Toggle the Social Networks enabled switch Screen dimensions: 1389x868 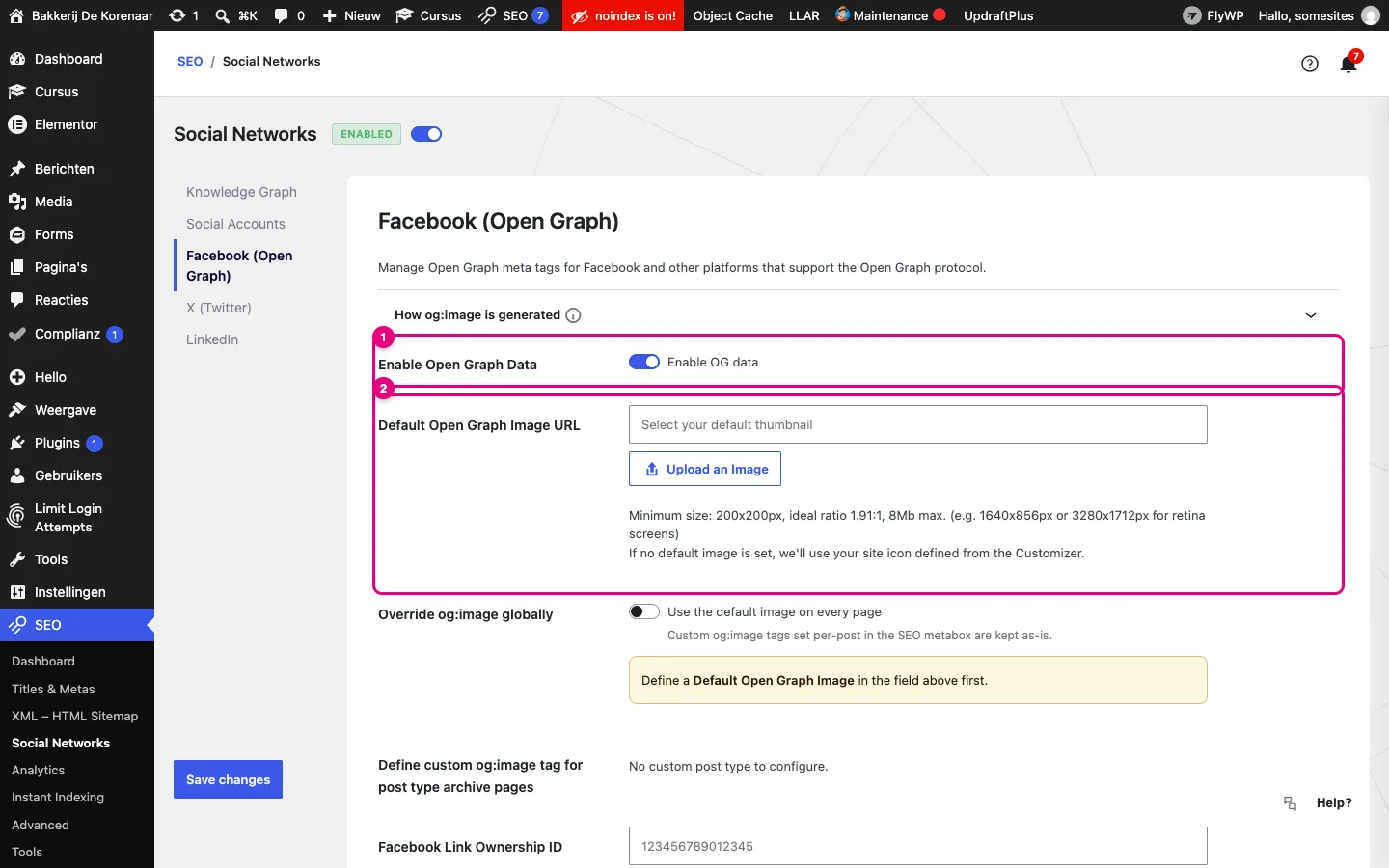(426, 134)
